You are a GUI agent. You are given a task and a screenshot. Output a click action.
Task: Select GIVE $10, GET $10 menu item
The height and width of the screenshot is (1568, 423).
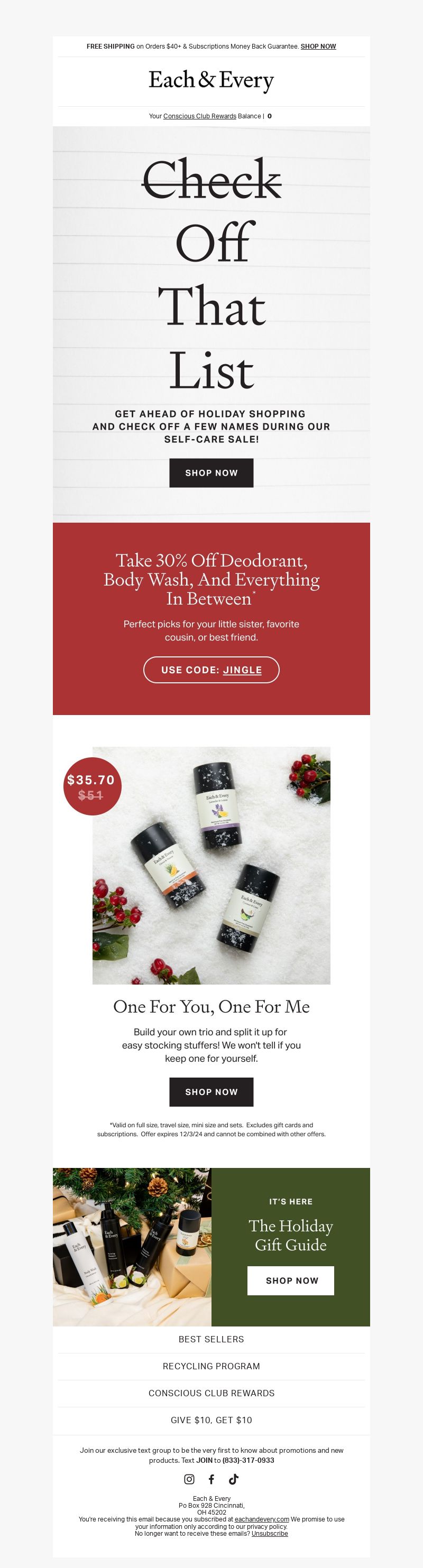pos(211,1420)
